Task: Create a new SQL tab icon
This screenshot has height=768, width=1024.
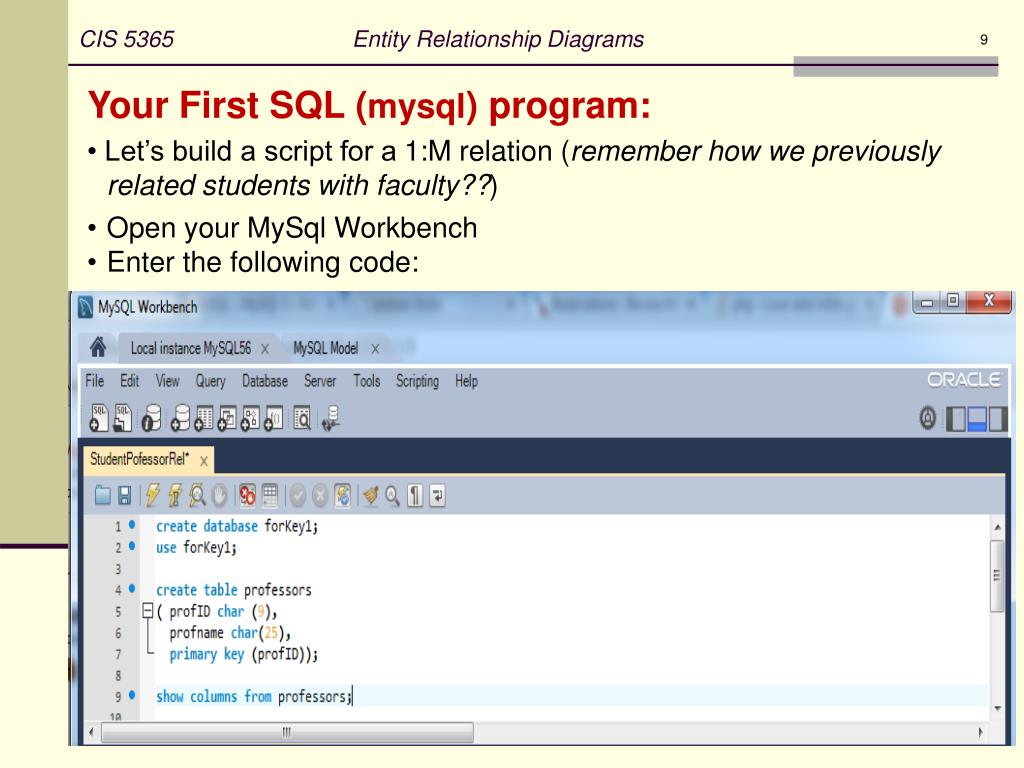Action: pyautogui.click(x=99, y=418)
